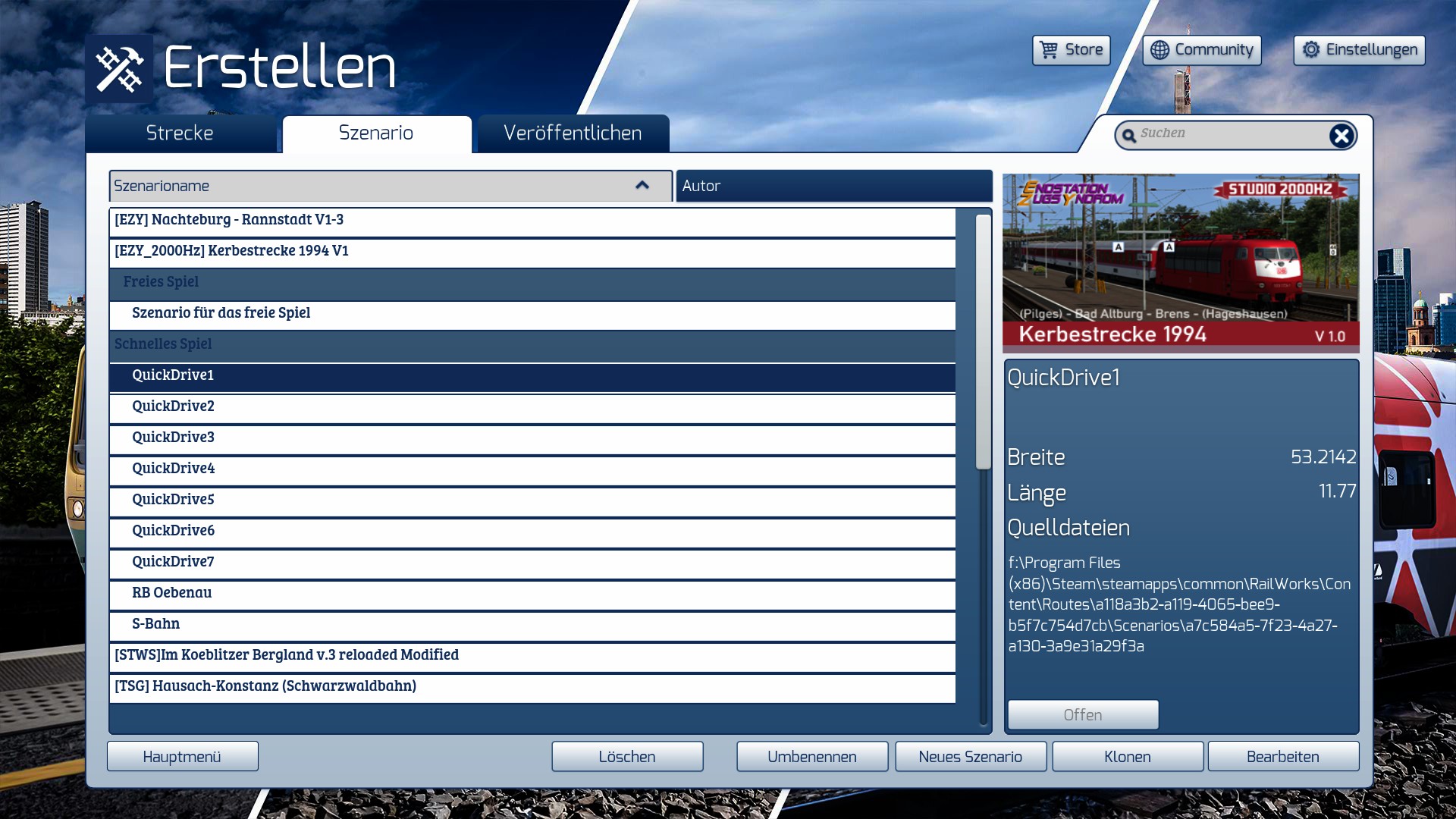Click the Einstellungen gear icon
The width and height of the screenshot is (1456, 819).
[1311, 50]
